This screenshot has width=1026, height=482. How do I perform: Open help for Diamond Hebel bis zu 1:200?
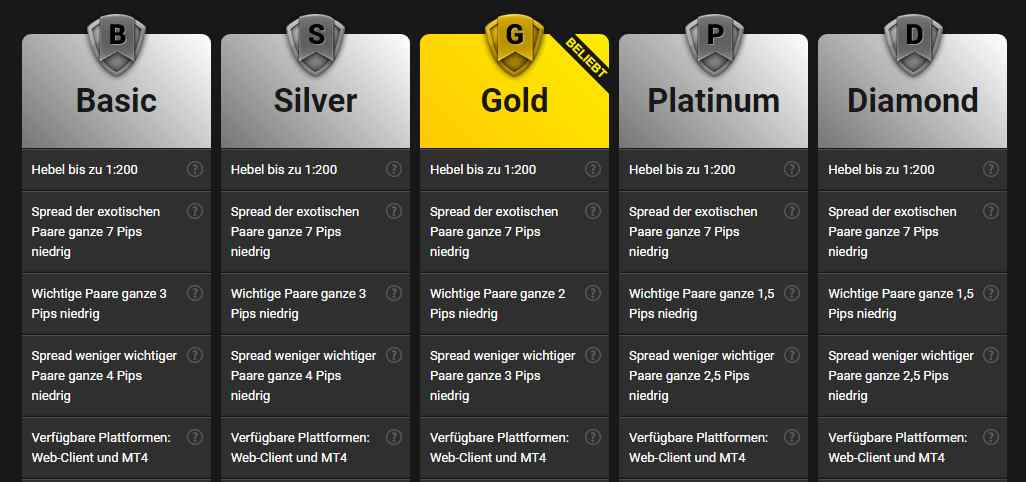pyautogui.click(x=991, y=169)
